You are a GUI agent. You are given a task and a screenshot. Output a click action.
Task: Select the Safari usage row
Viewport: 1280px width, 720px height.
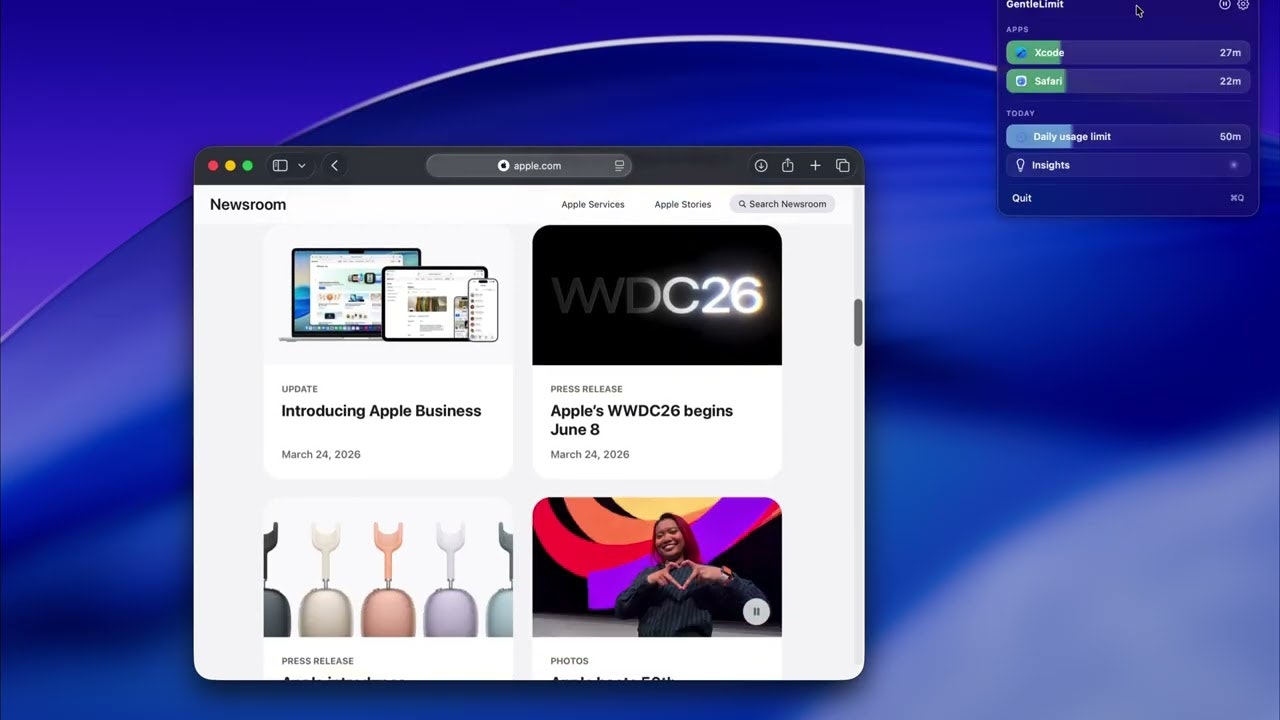pyautogui.click(x=1128, y=81)
